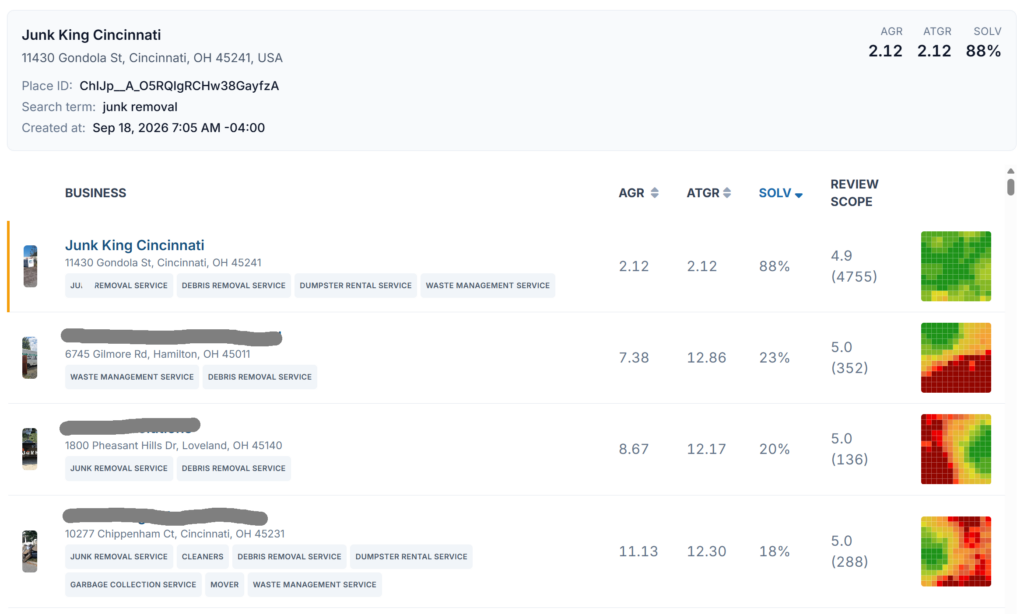Click header address 11430 Gondola St
The height and width of the screenshot is (614, 1024).
[x=152, y=57]
